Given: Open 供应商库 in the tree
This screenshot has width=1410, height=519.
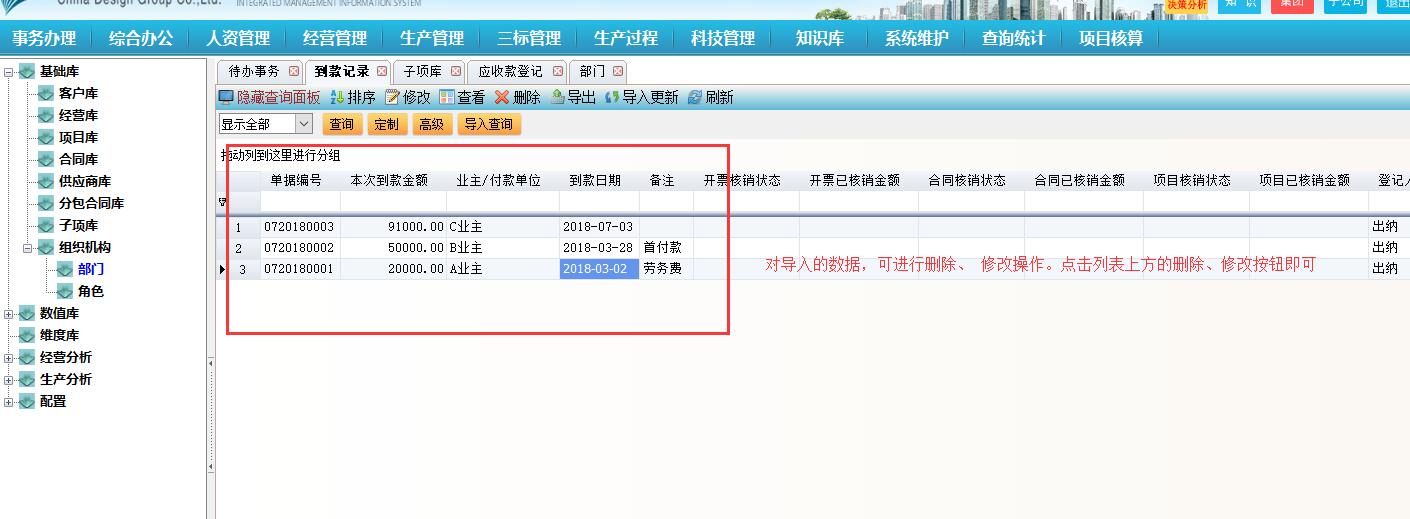Looking at the screenshot, I should click(85, 181).
